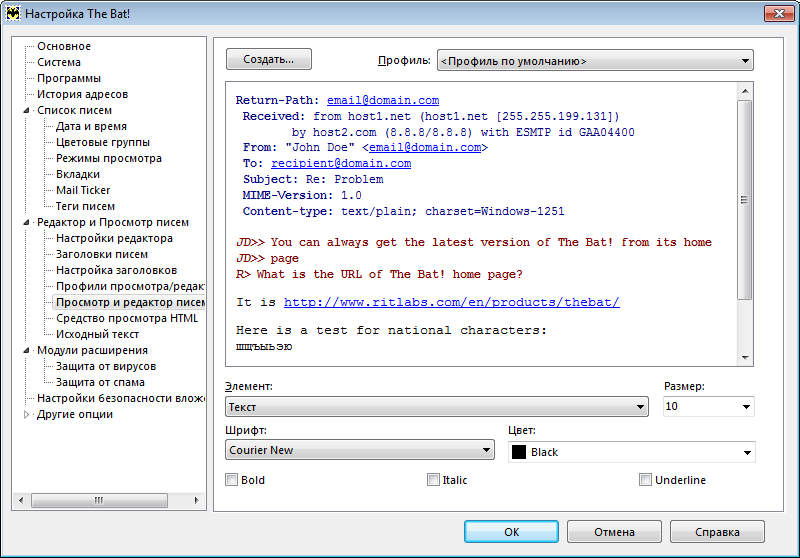
Task: Click the Отмена button
Action: (614, 532)
